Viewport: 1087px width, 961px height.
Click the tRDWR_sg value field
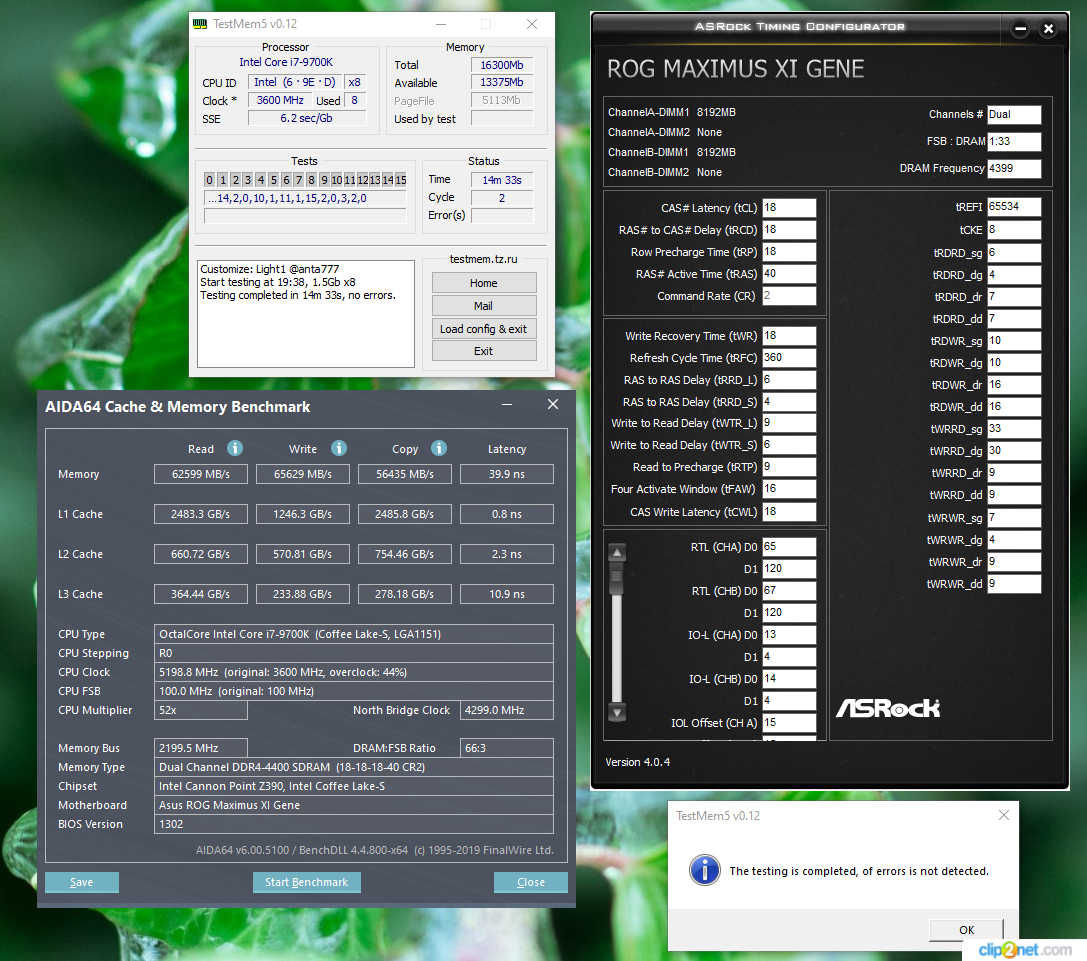(x=1014, y=340)
